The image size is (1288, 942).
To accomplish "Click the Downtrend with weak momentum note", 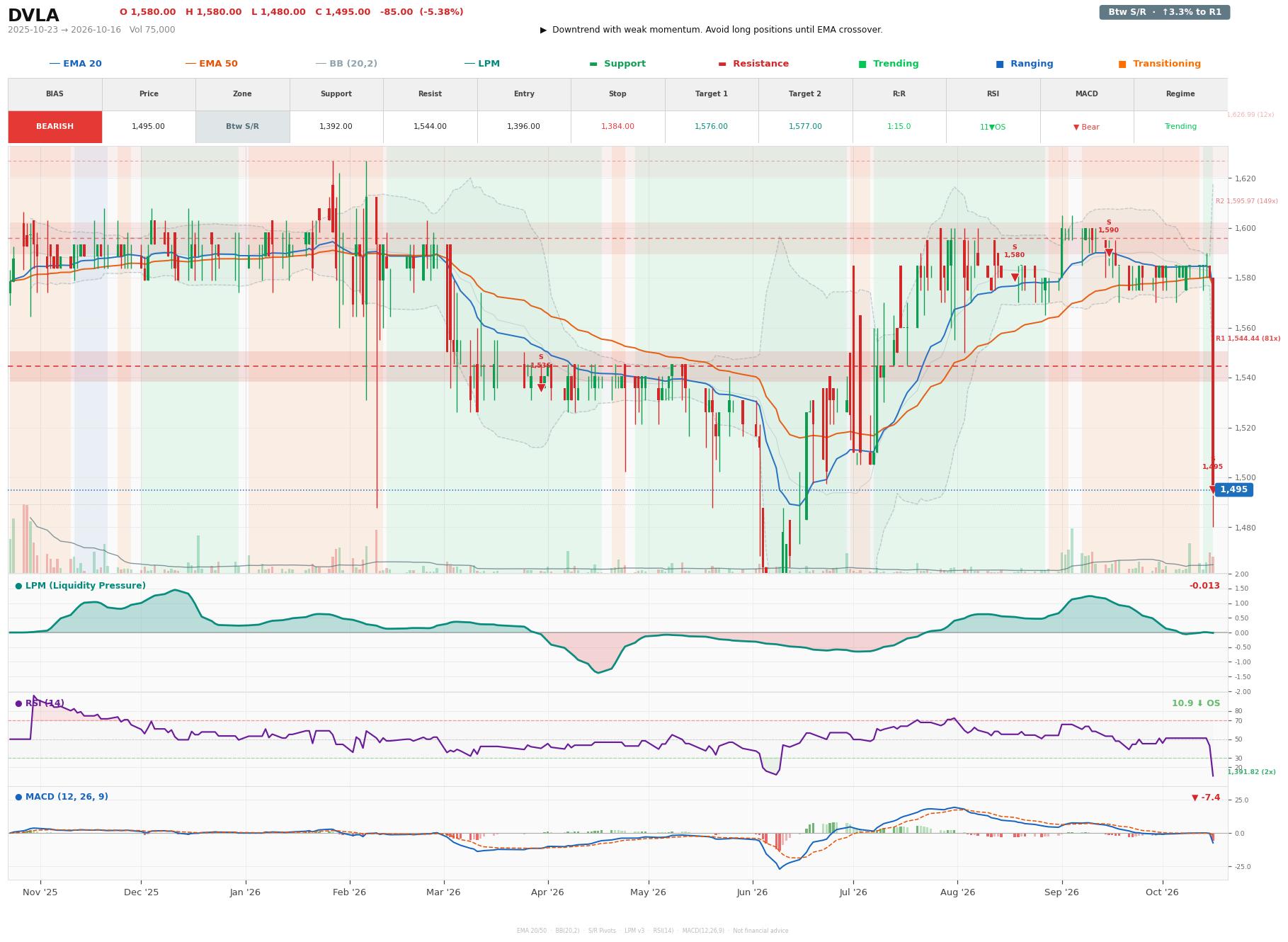I will pyautogui.click(x=712, y=30).
